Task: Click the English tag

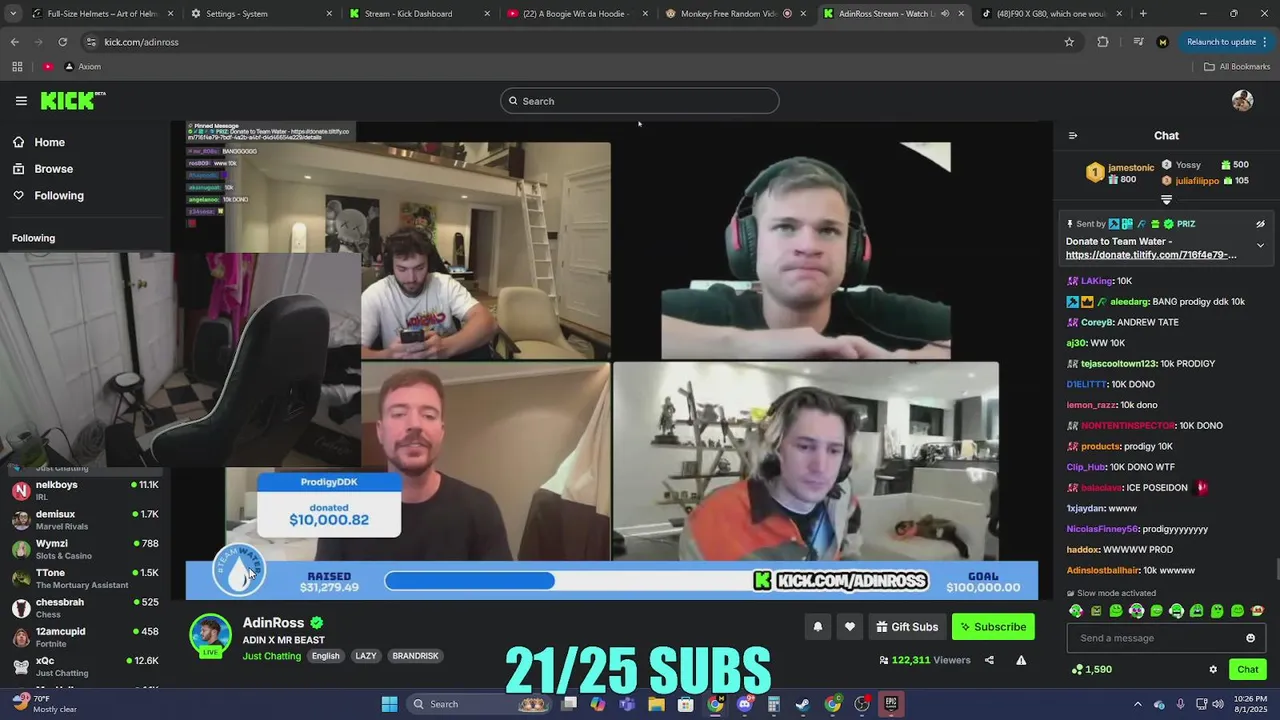Action: point(325,656)
